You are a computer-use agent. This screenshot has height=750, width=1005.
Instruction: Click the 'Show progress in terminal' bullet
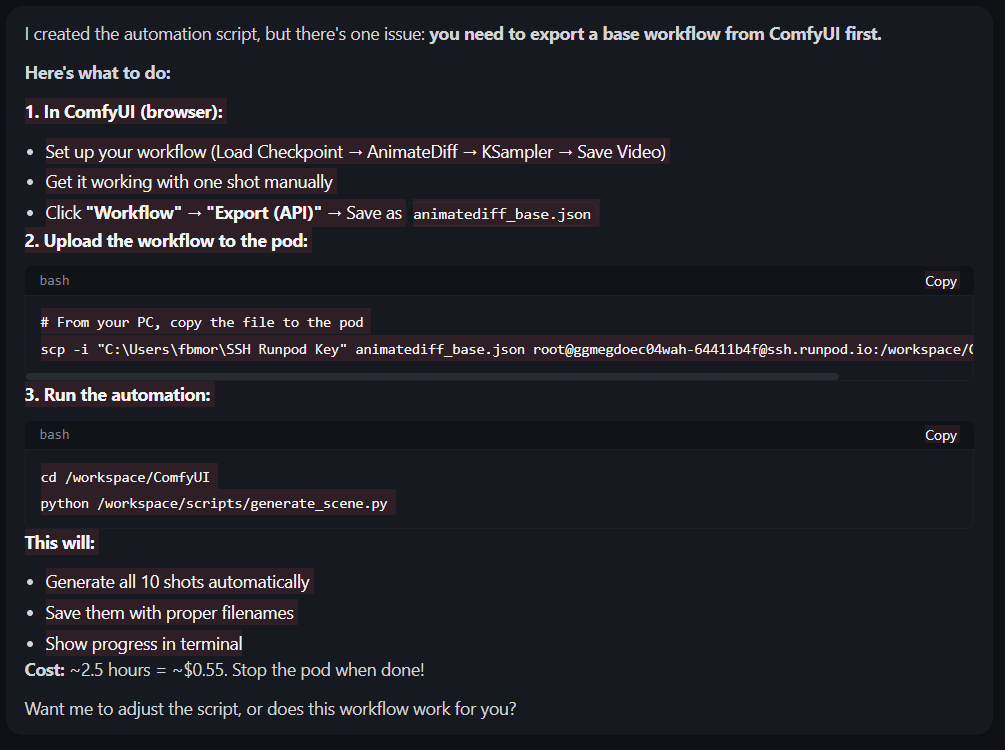point(144,644)
